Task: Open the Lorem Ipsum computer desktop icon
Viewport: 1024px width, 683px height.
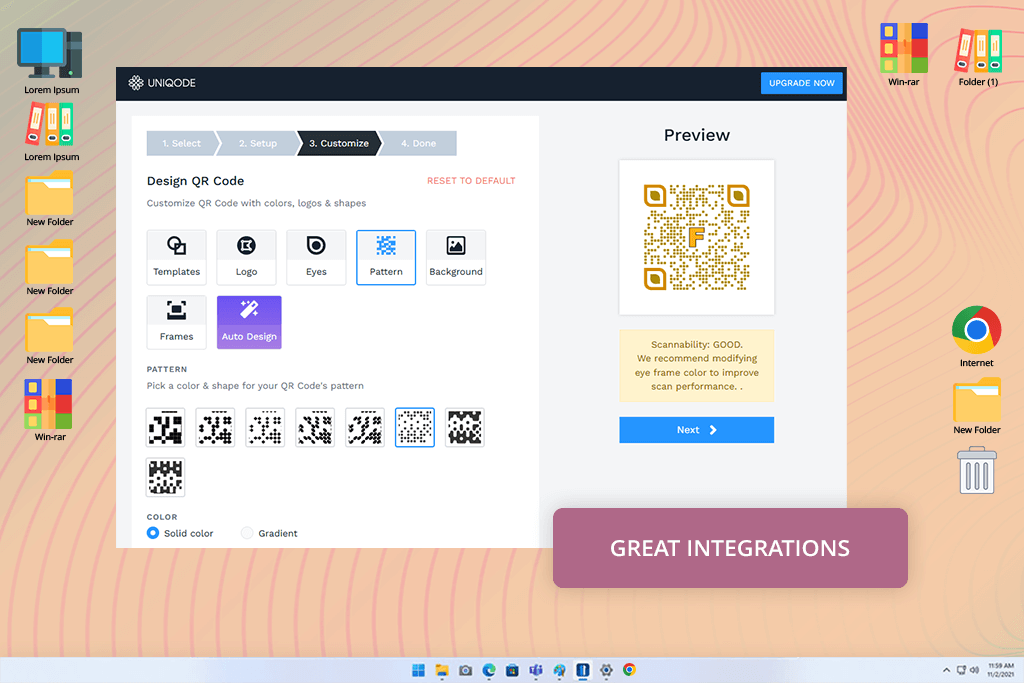Action: [51, 61]
